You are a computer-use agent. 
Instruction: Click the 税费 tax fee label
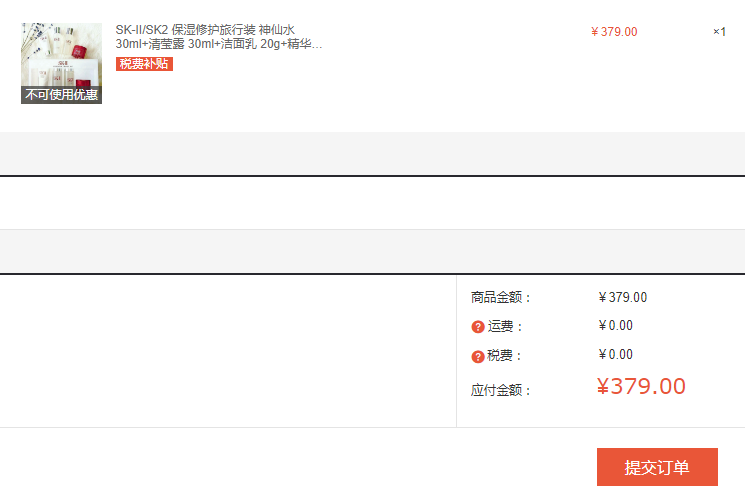(505, 356)
